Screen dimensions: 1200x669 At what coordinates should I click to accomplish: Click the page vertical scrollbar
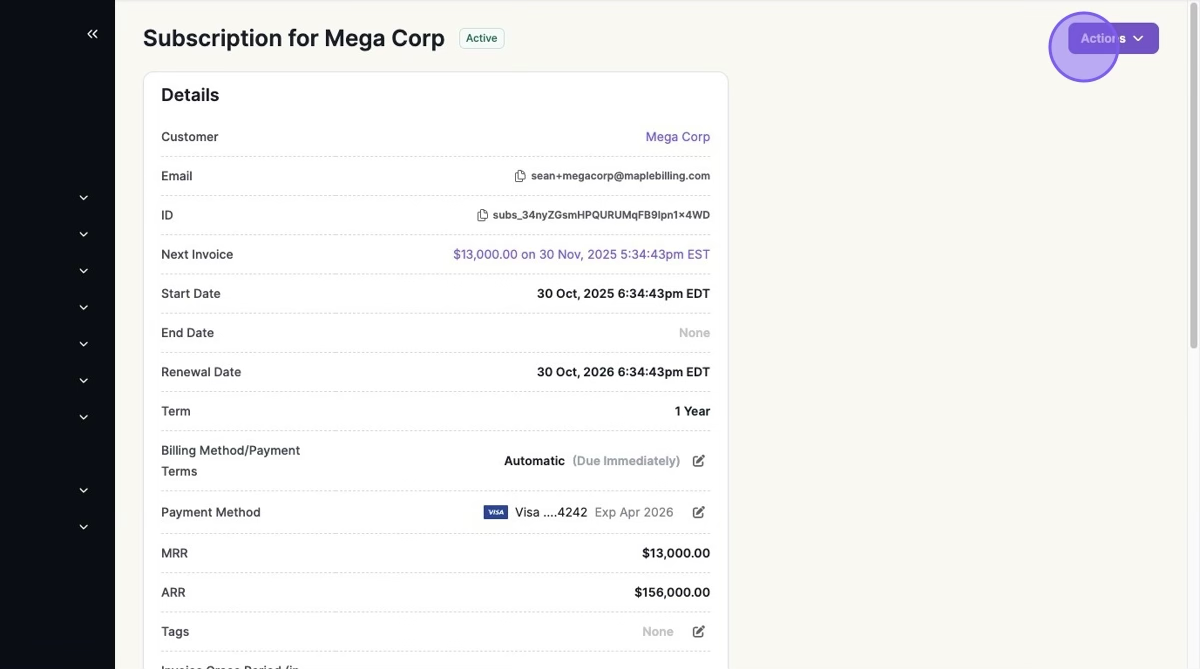pos(1193,180)
